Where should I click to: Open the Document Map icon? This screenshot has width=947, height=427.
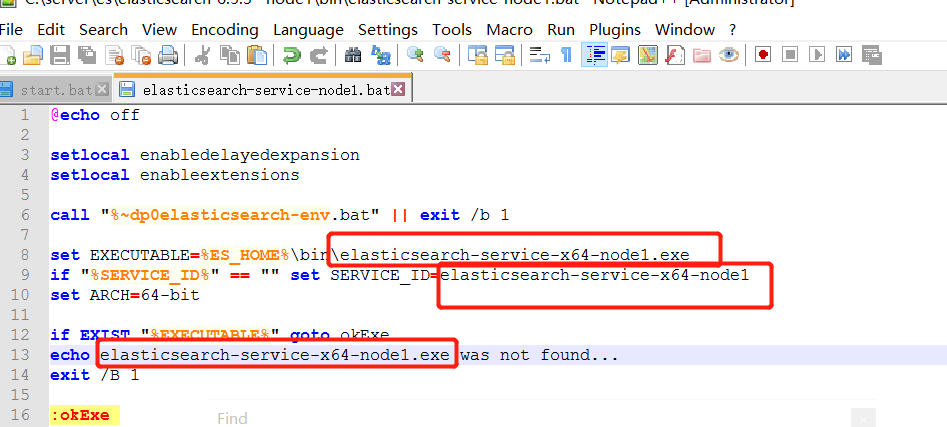click(x=648, y=56)
